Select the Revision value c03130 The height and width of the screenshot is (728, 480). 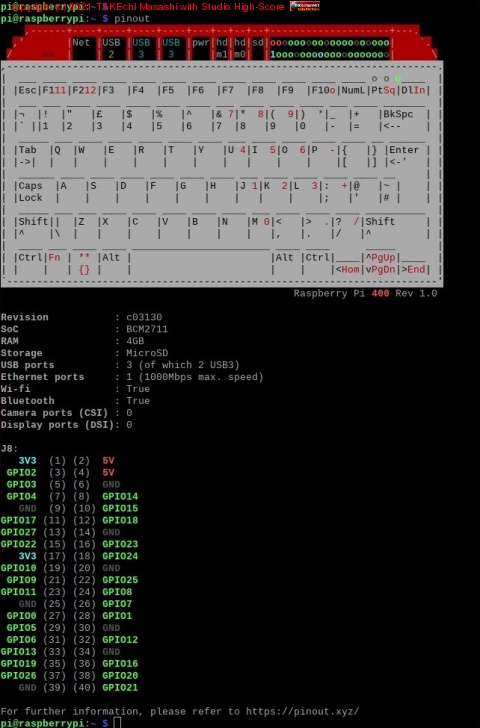(x=144, y=317)
